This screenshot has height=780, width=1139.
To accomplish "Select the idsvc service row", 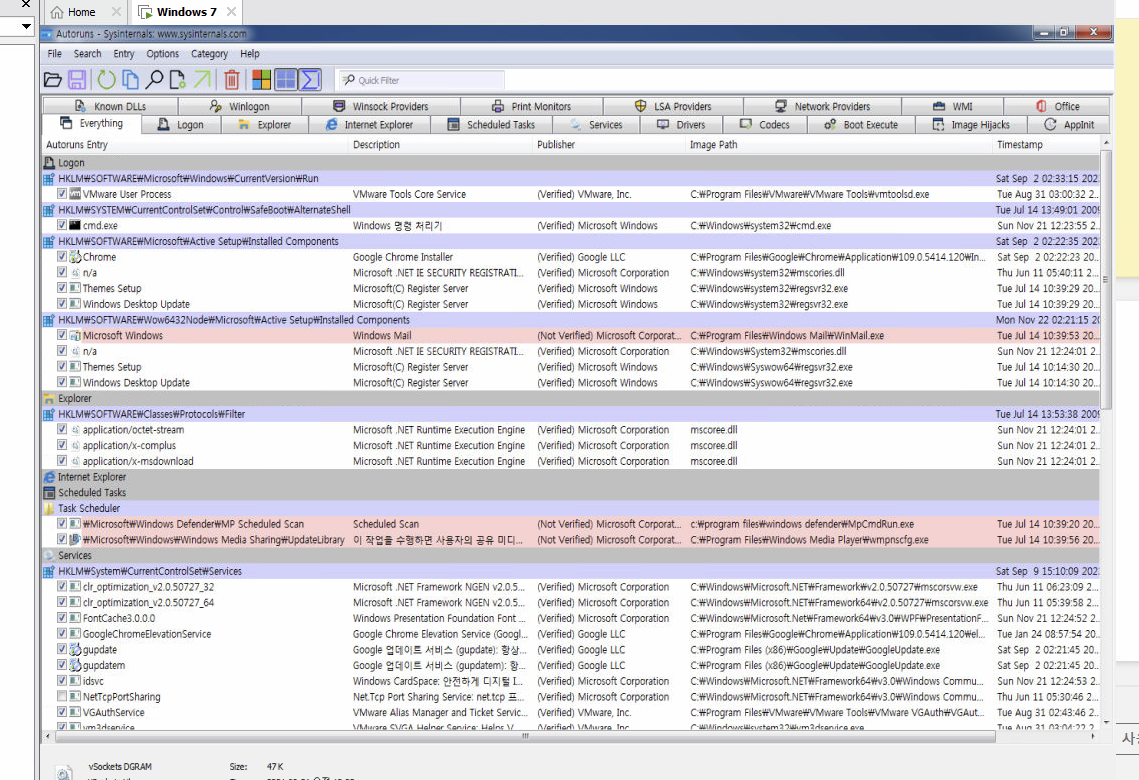I will point(570,681).
